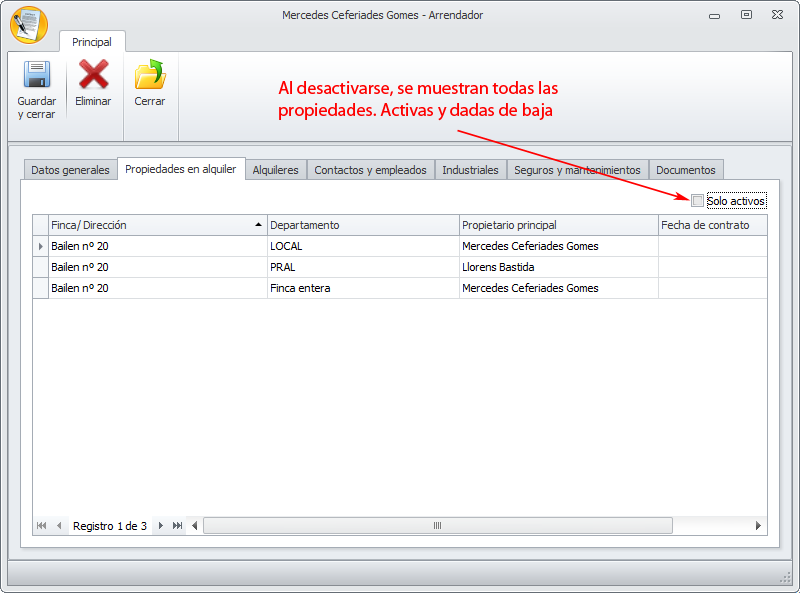
Task: Click Mercedes Ceferiades Gomes in LOCAL row
Action: 559,246
